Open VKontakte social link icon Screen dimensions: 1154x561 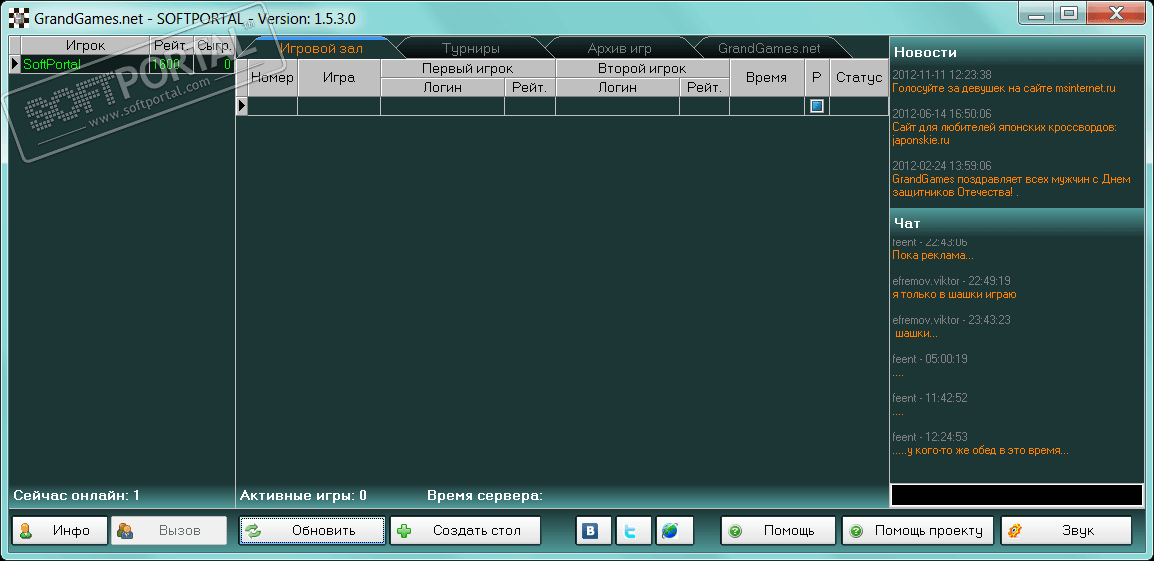pyautogui.click(x=593, y=531)
